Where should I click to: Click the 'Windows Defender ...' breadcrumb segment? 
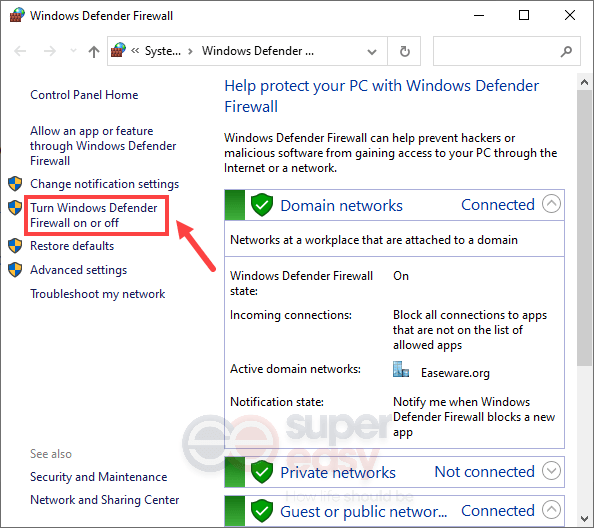click(258, 51)
